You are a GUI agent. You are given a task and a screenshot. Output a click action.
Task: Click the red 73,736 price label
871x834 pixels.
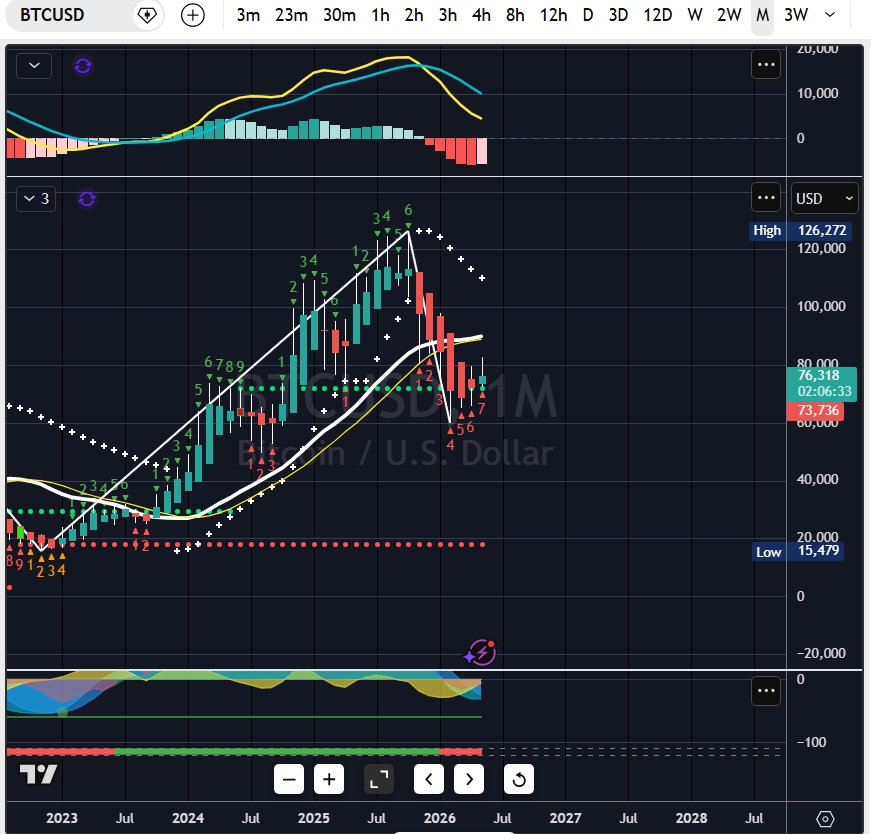click(815, 411)
